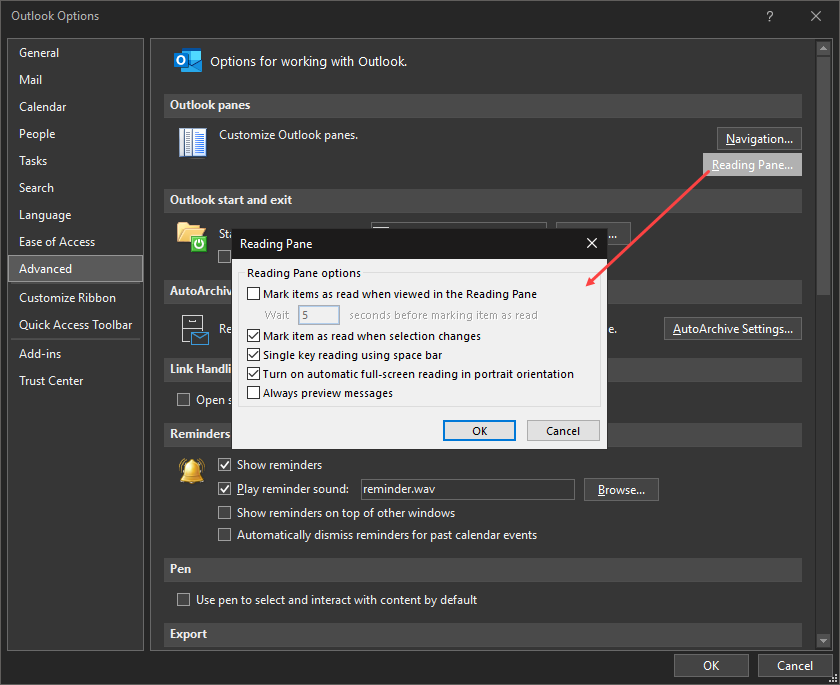
Task: Click the Wait seconds input field
Action: 319,315
